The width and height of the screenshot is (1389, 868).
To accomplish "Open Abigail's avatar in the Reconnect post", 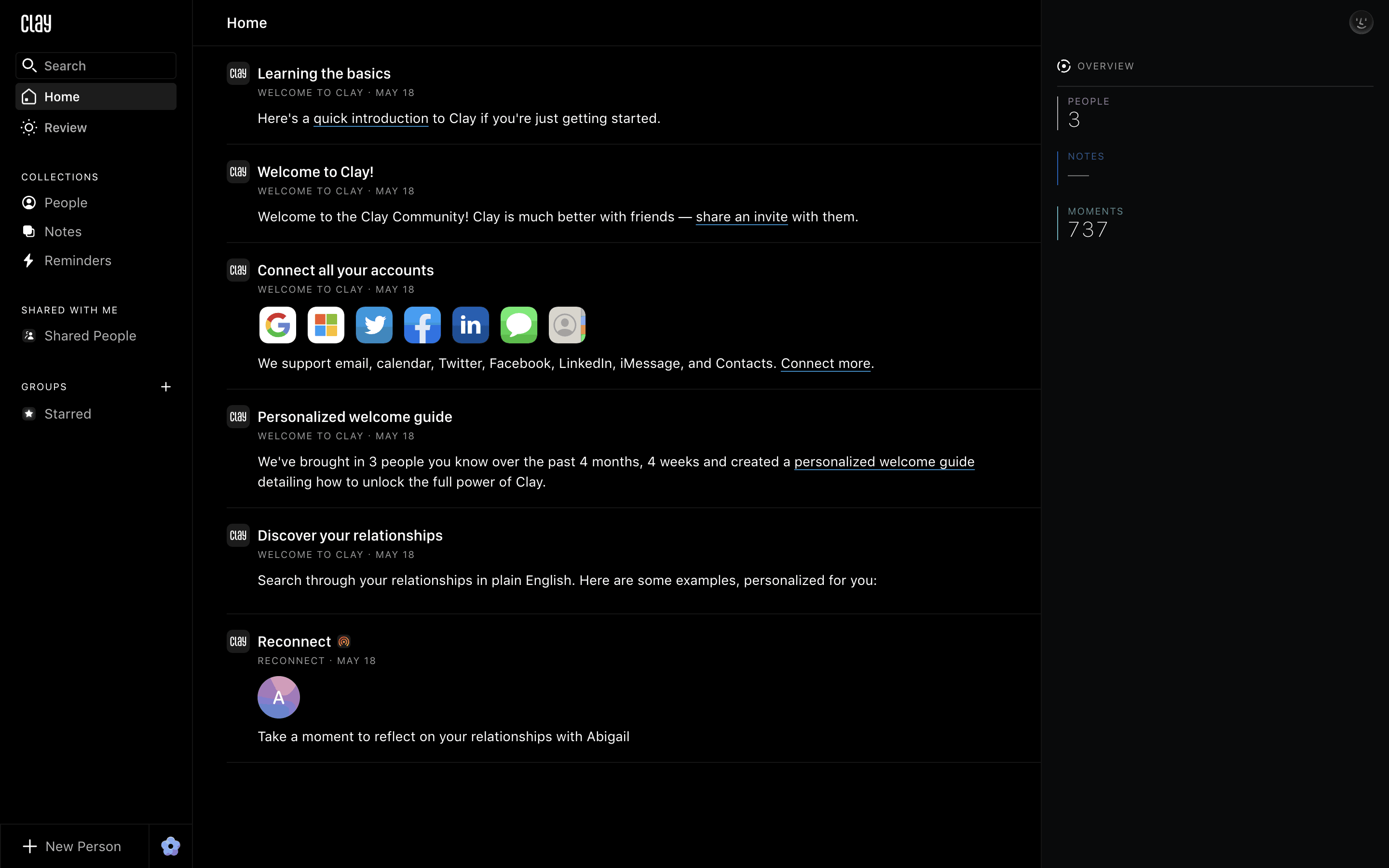I will [278, 697].
